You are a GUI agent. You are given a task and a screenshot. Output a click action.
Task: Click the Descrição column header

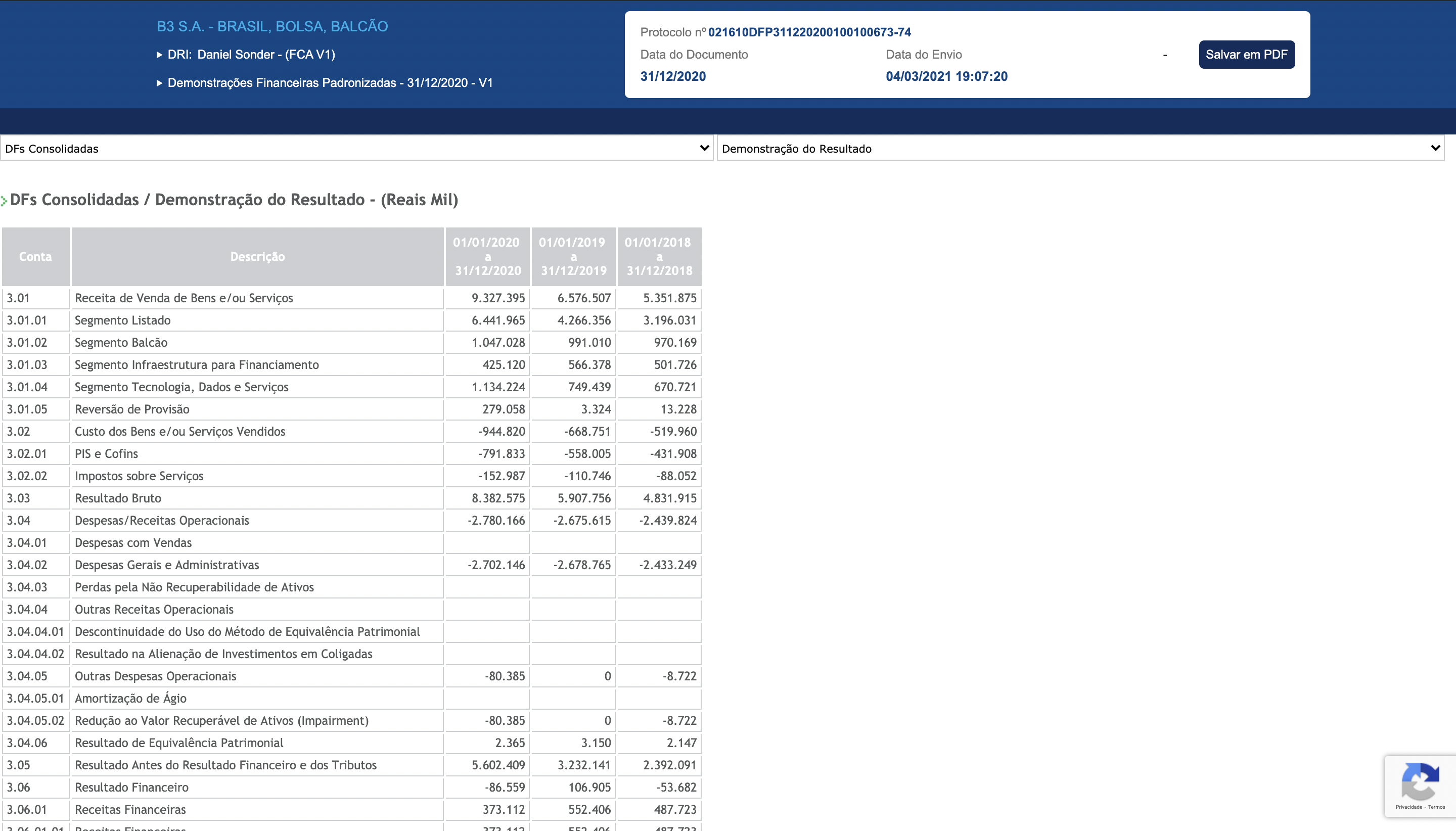257,257
